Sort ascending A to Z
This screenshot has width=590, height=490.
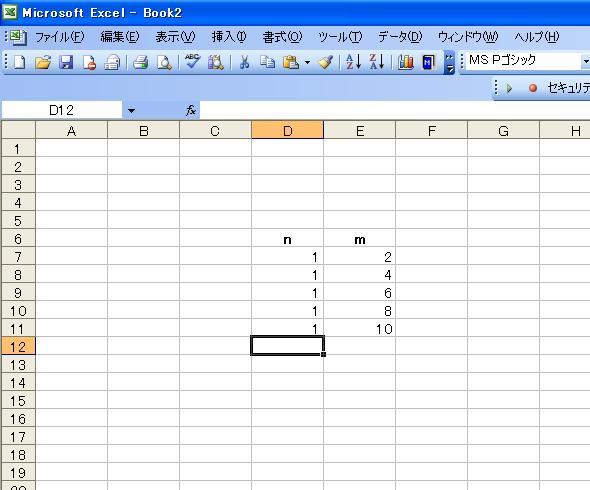click(x=353, y=62)
